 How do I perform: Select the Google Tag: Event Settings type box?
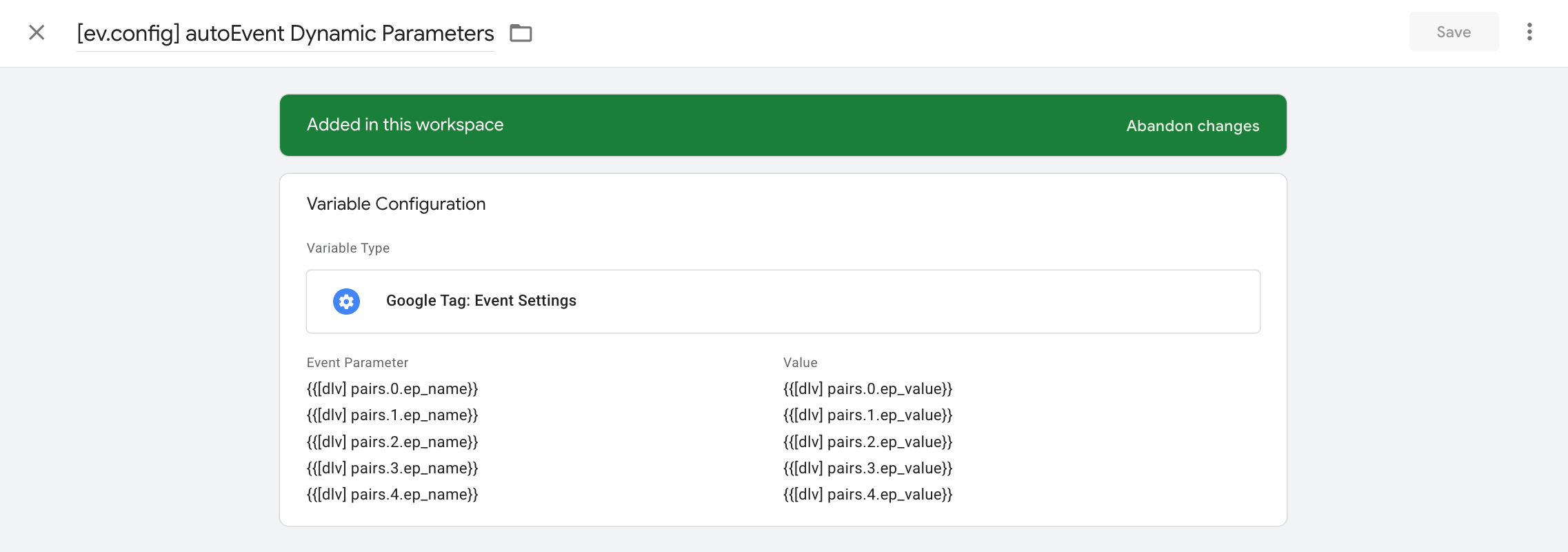pyautogui.click(x=783, y=302)
